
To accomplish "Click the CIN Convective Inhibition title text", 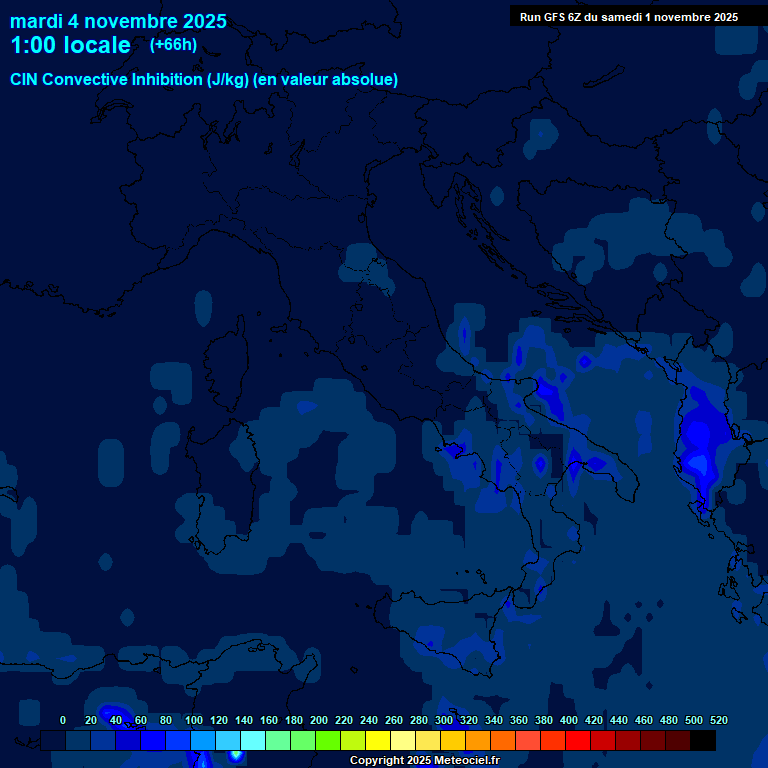I will click(x=204, y=80).
